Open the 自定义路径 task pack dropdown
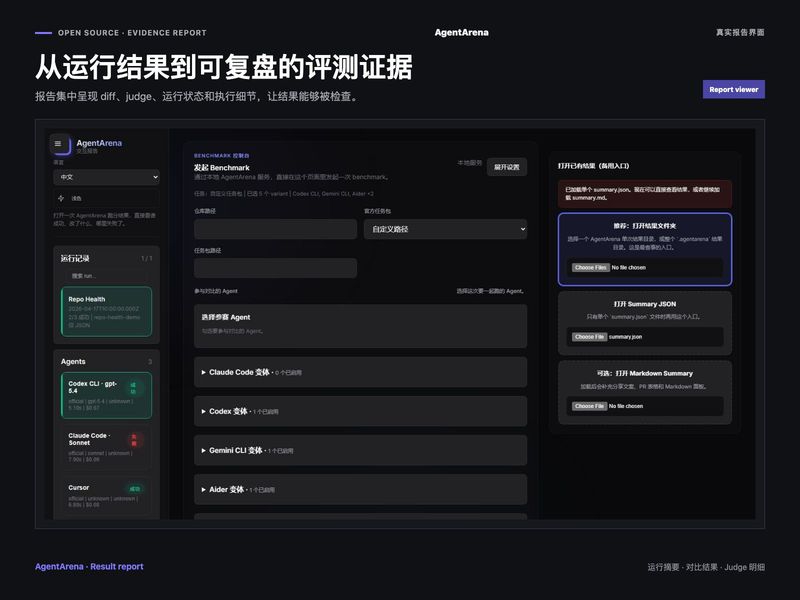The image size is (800, 600). click(x=445, y=229)
